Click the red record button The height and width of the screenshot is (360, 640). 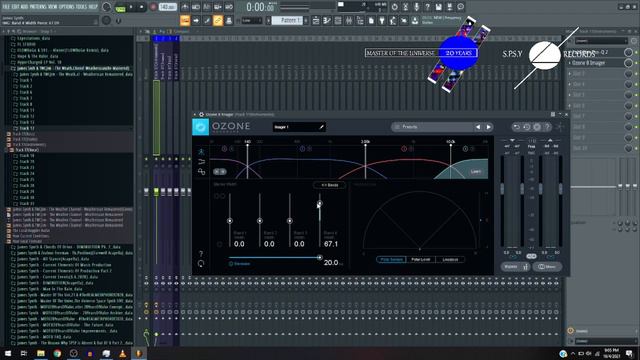click(153, 7)
